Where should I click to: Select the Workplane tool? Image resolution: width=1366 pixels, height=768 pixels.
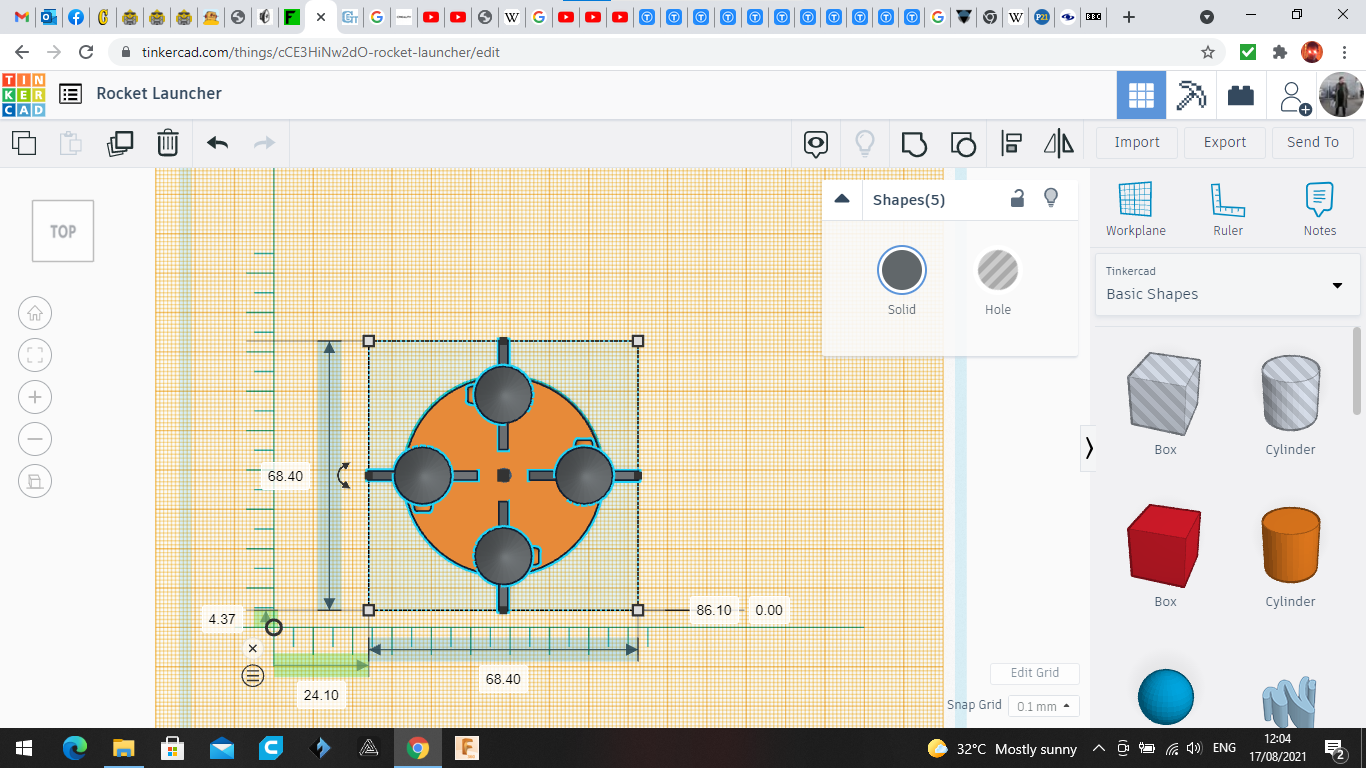click(x=1135, y=209)
